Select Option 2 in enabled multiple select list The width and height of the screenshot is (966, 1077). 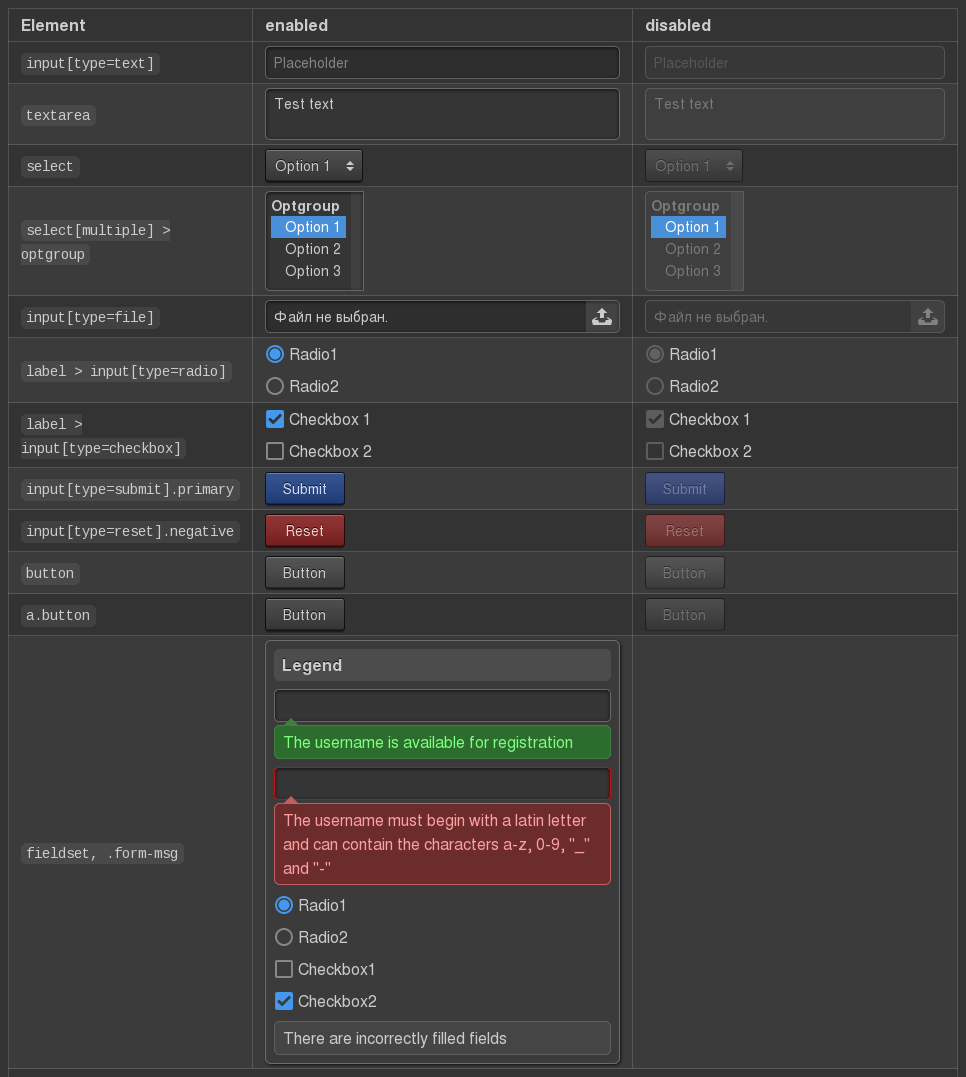coord(312,249)
